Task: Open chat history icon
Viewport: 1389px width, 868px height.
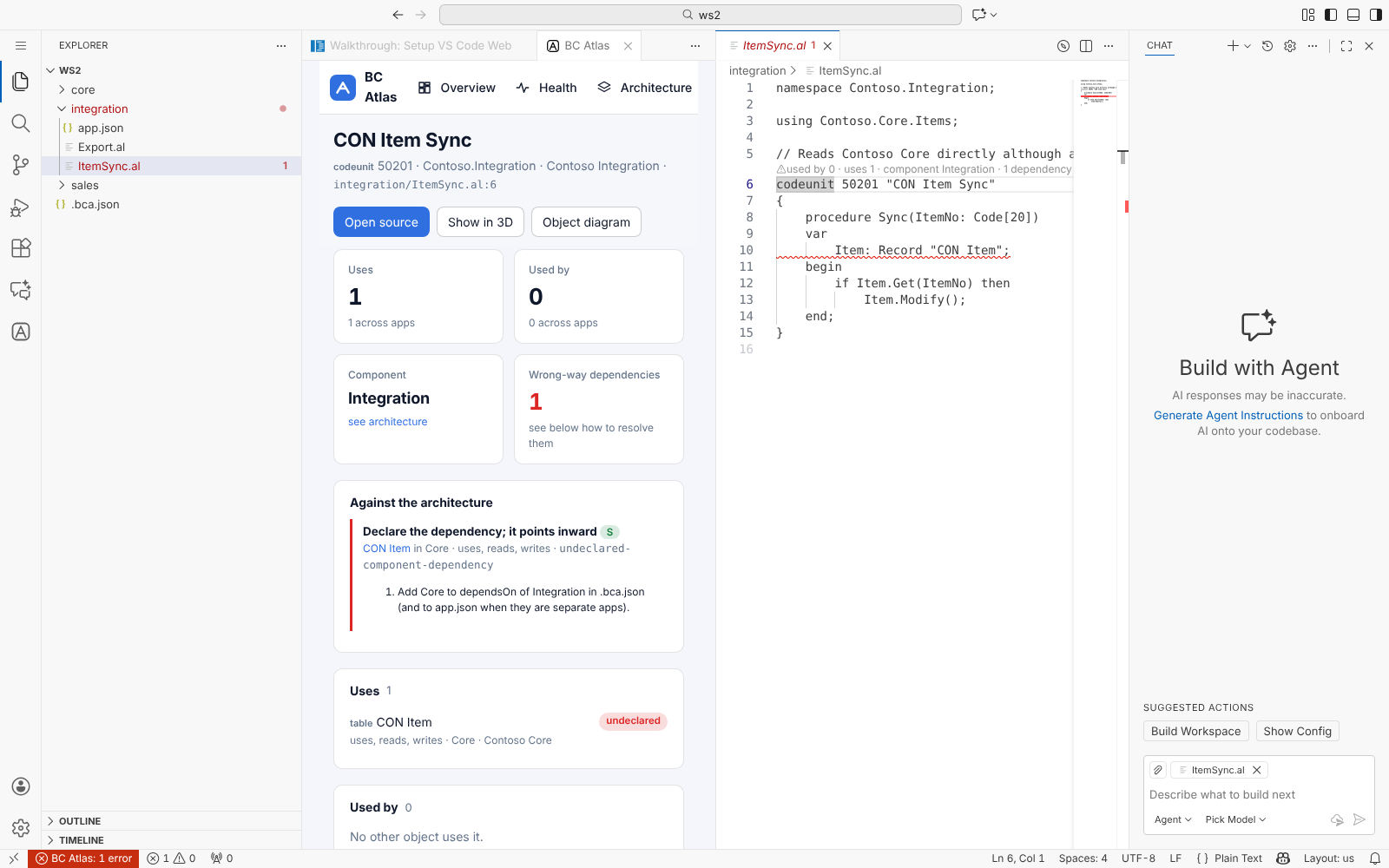Action: pyautogui.click(x=1267, y=46)
